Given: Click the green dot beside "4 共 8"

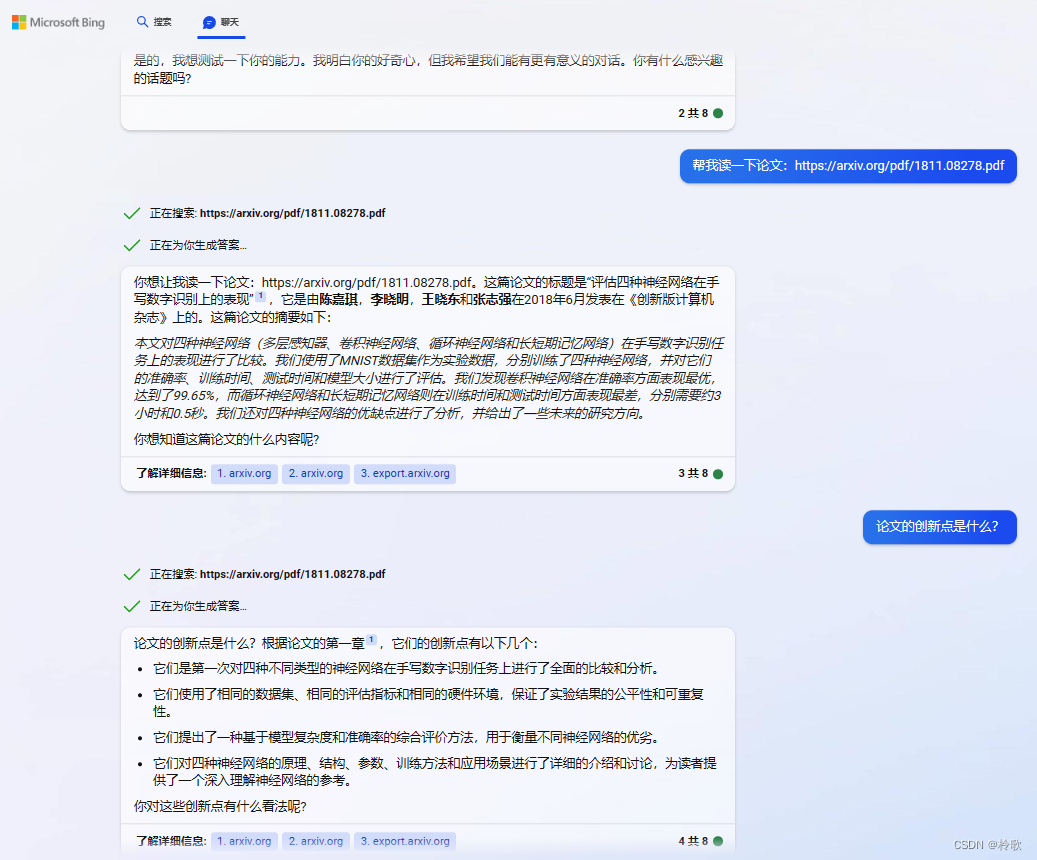Looking at the screenshot, I should point(718,841).
